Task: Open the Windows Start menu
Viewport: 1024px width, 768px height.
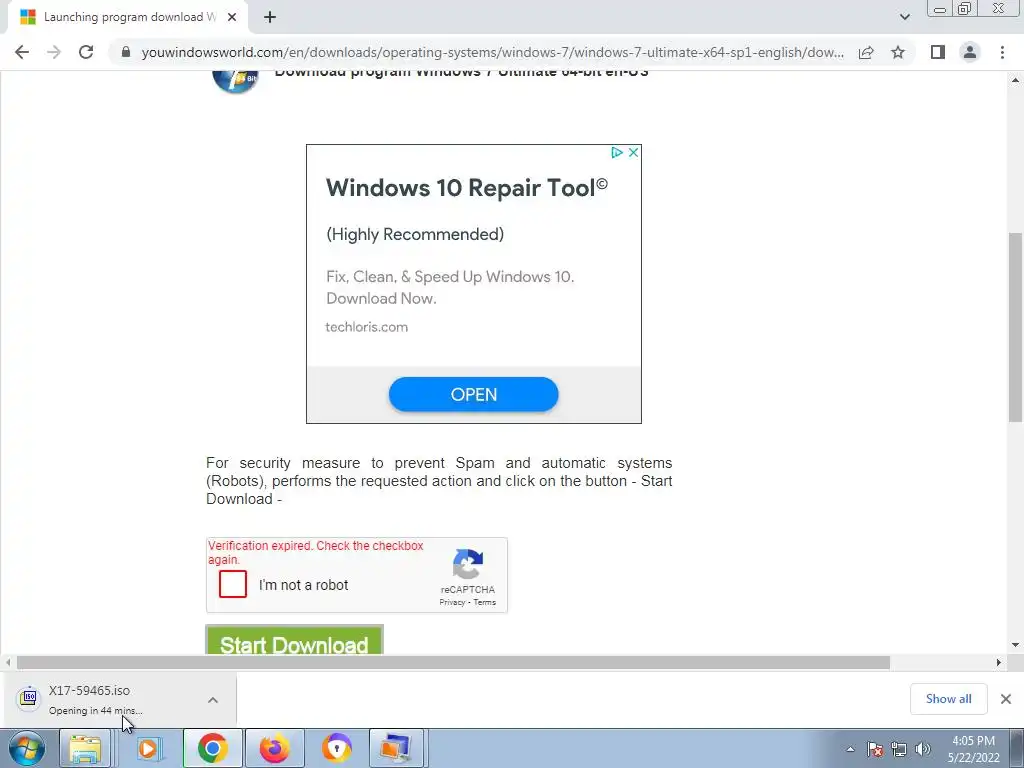Action: [26, 748]
